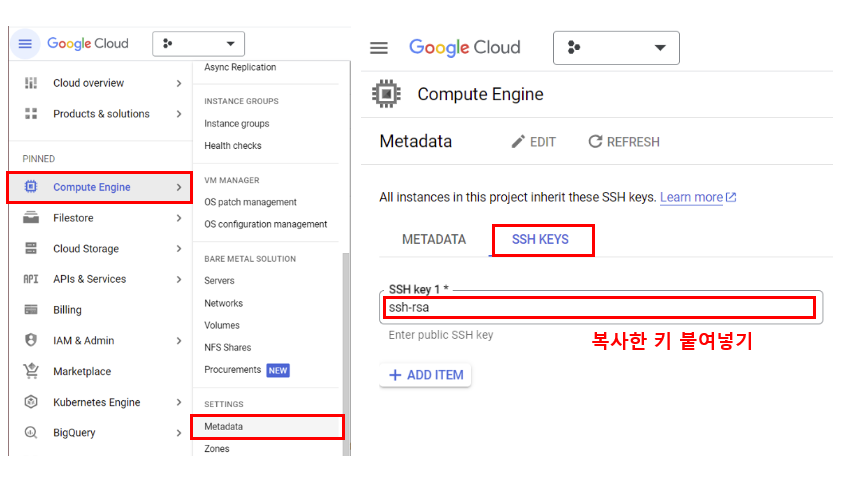Expand the Products & solutions submenu arrow
The width and height of the screenshot is (844, 480).
[x=179, y=114]
